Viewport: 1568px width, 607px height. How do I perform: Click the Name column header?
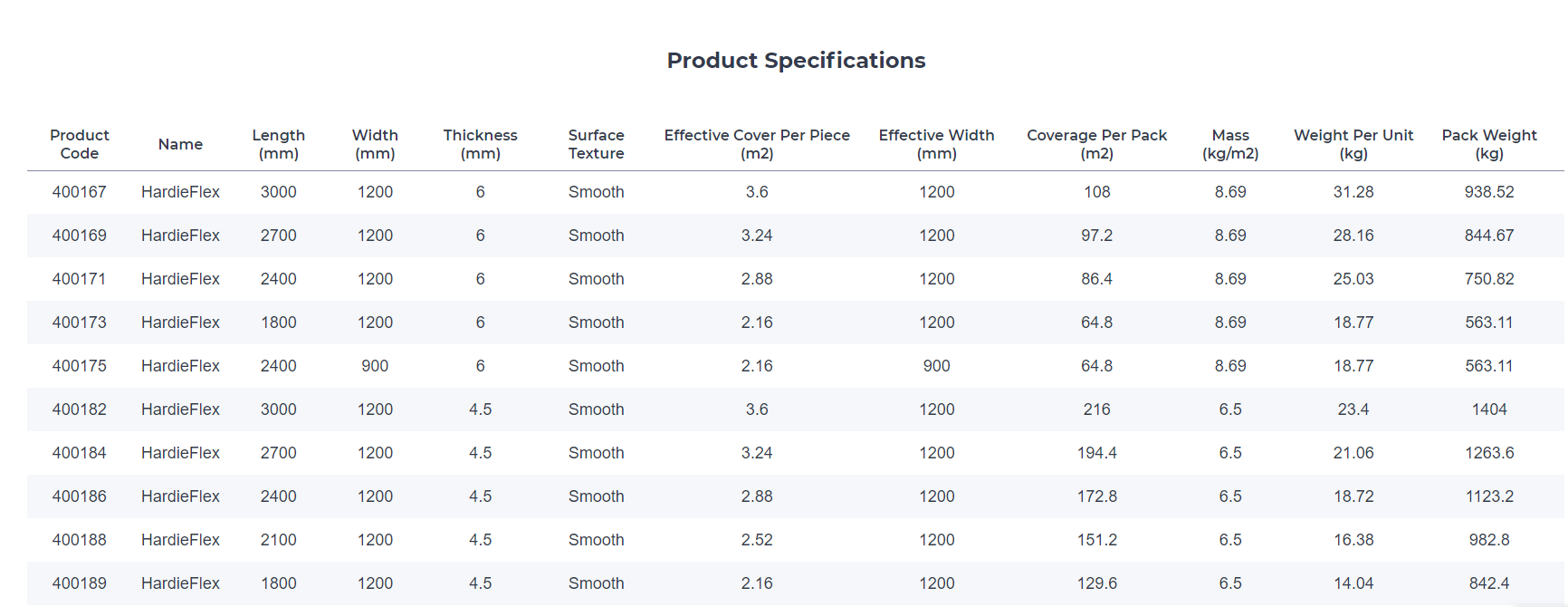180,144
